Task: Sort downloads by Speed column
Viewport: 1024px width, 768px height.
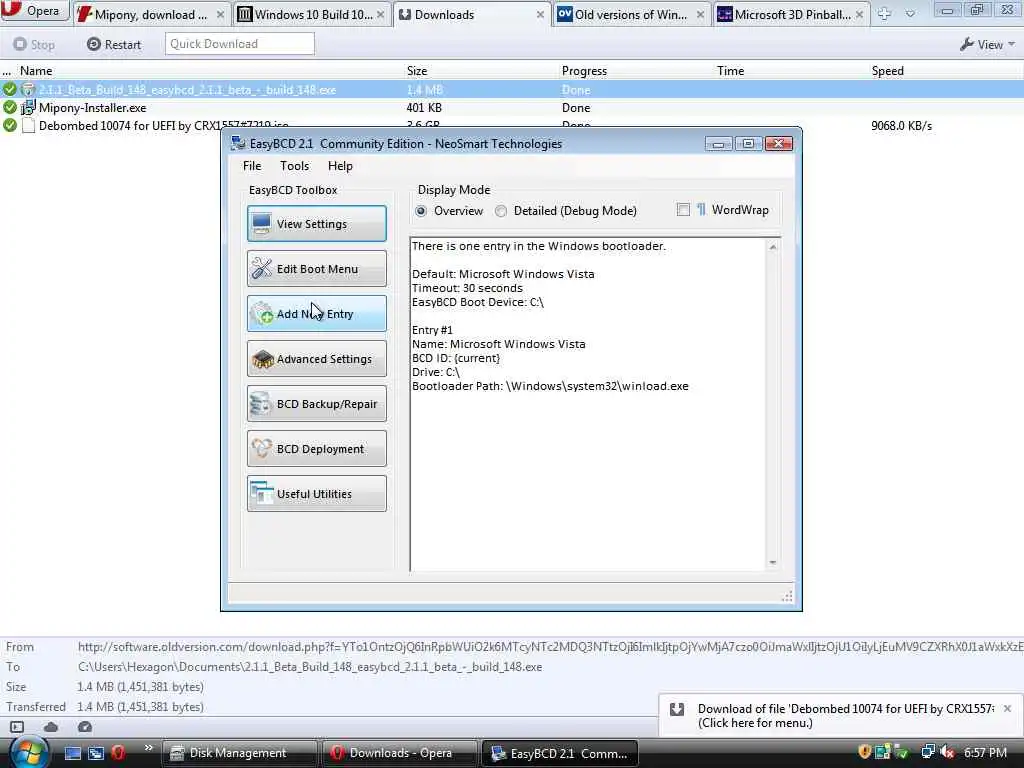Action: 888,71
